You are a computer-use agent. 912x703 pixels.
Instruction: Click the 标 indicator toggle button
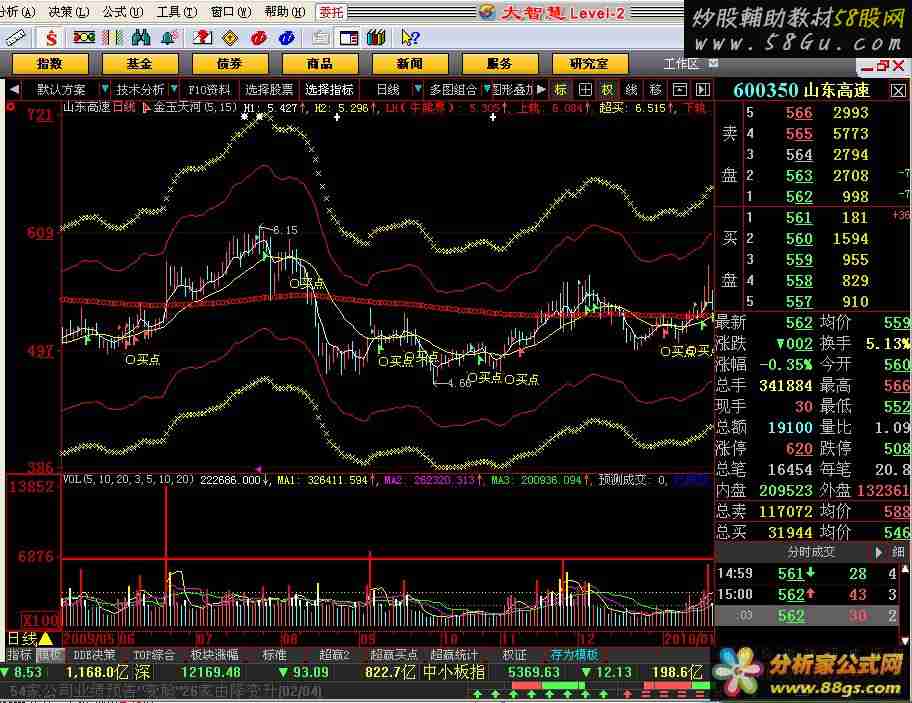click(x=561, y=90)
